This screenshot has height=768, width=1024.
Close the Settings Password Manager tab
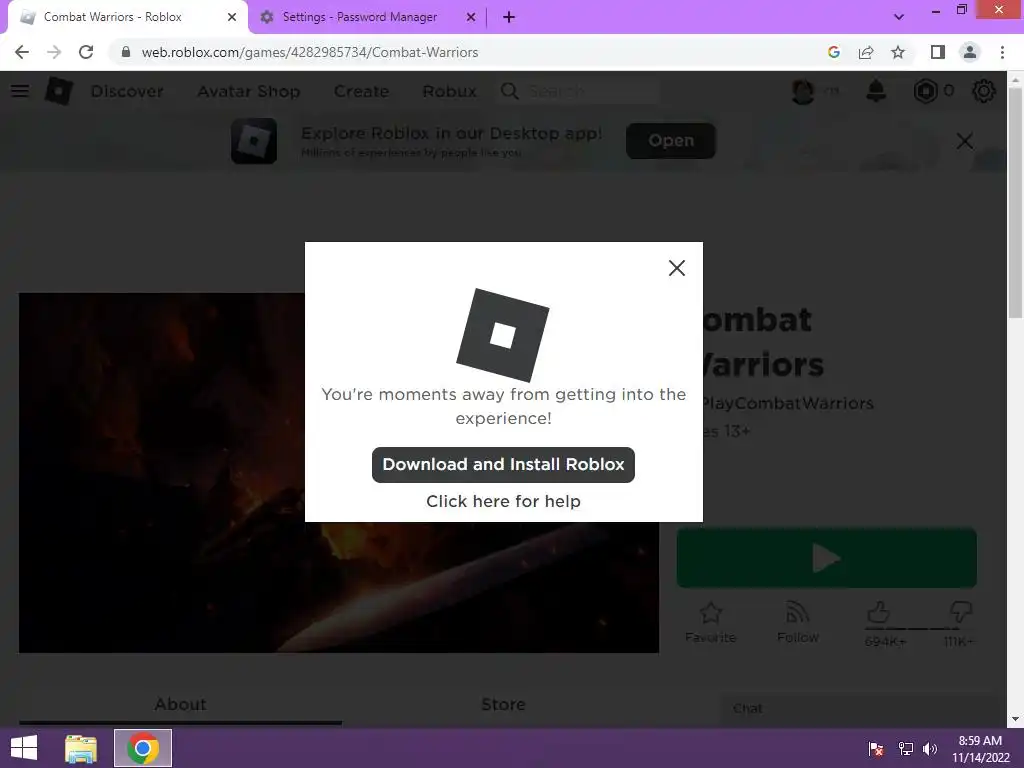pyautogui.click(x=471, y=17)
